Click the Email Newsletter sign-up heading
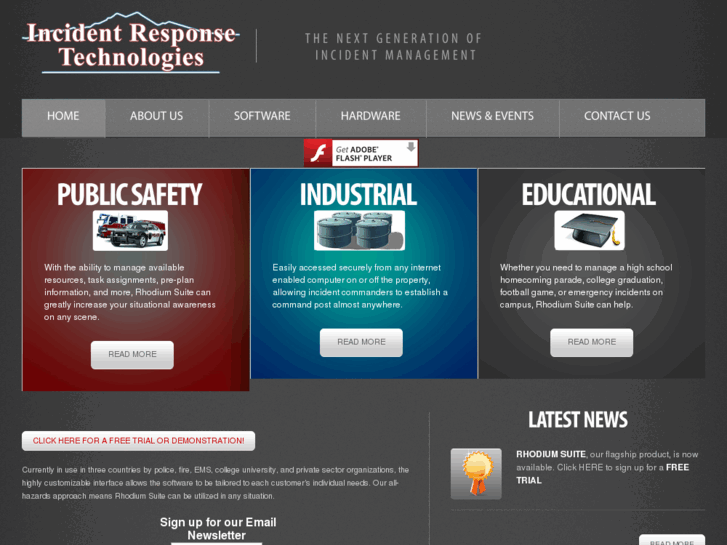Viewport: 727px width, 545px height. pos(218,529)
